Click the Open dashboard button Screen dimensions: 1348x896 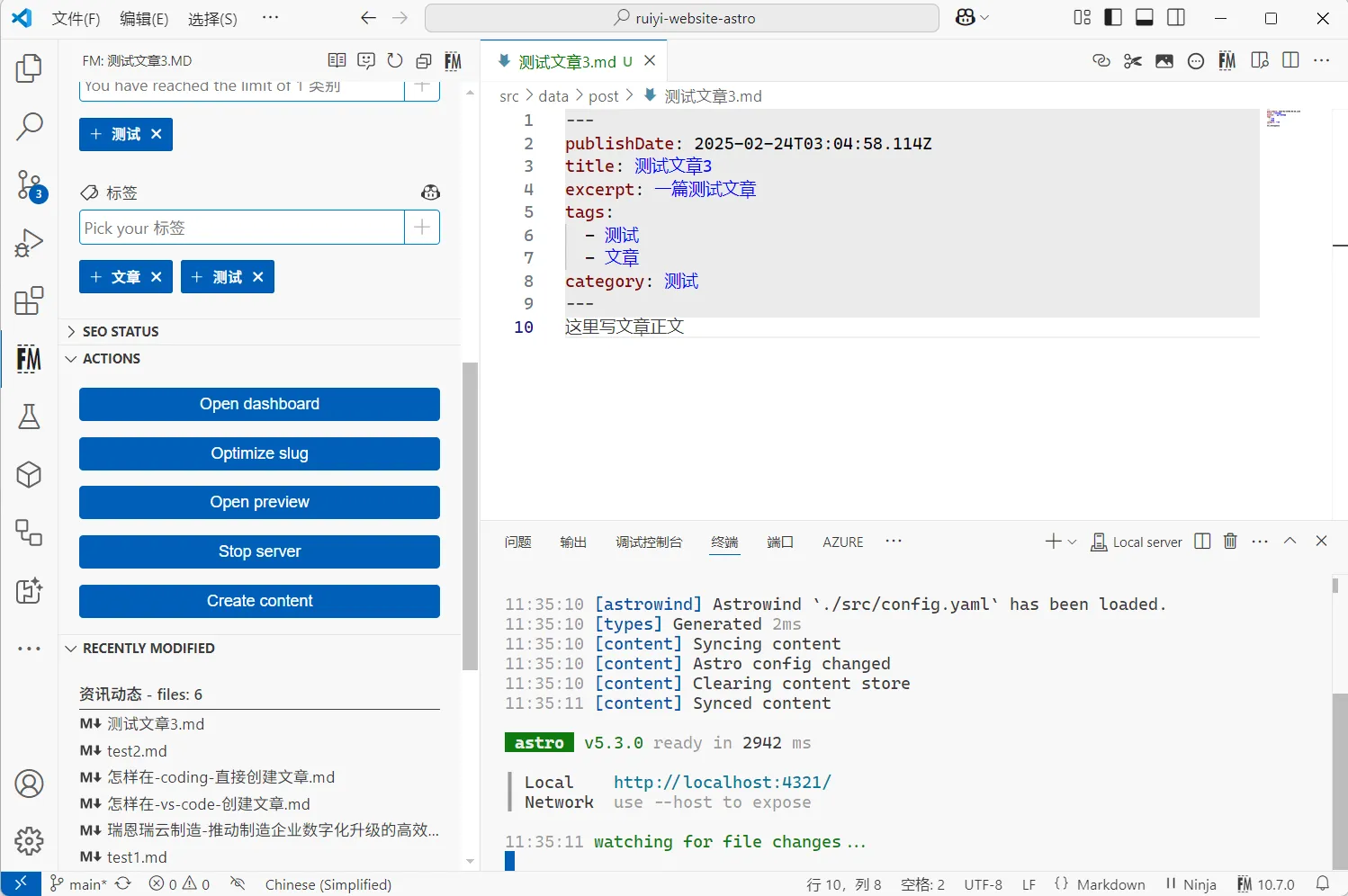tap(259, 404)
